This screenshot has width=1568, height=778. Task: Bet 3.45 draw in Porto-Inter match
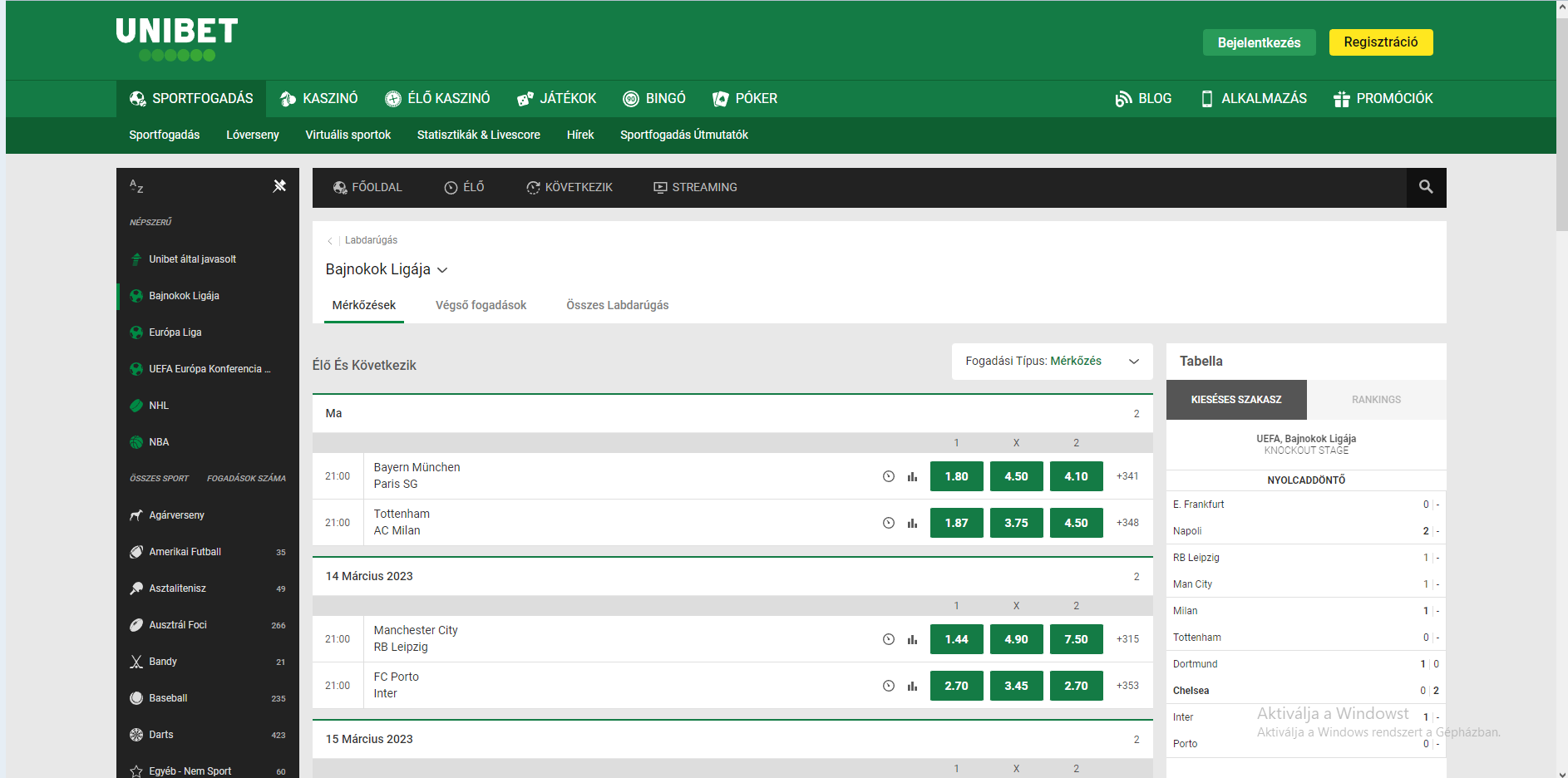point(1016,686)
